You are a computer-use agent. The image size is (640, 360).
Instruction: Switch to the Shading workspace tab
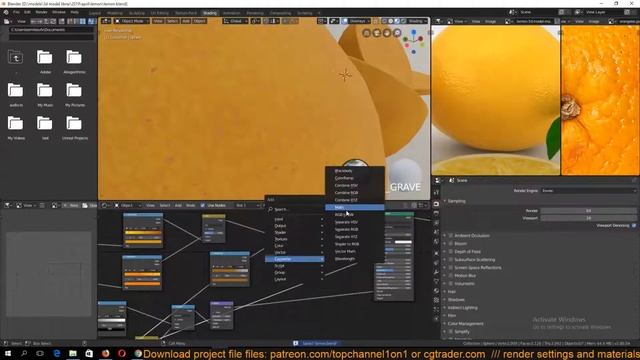210,13
